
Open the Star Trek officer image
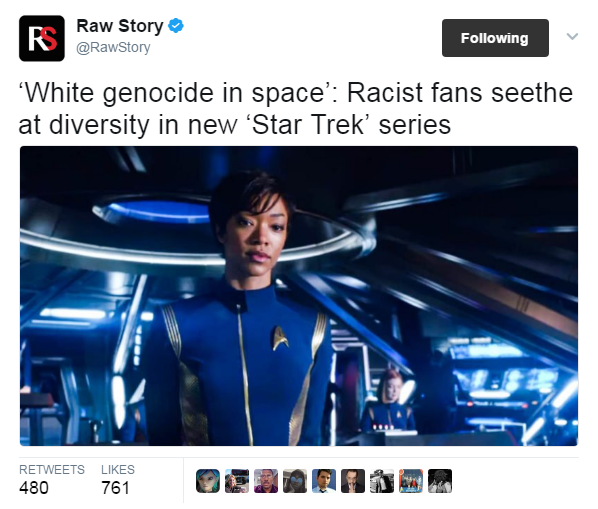[299, 296]
